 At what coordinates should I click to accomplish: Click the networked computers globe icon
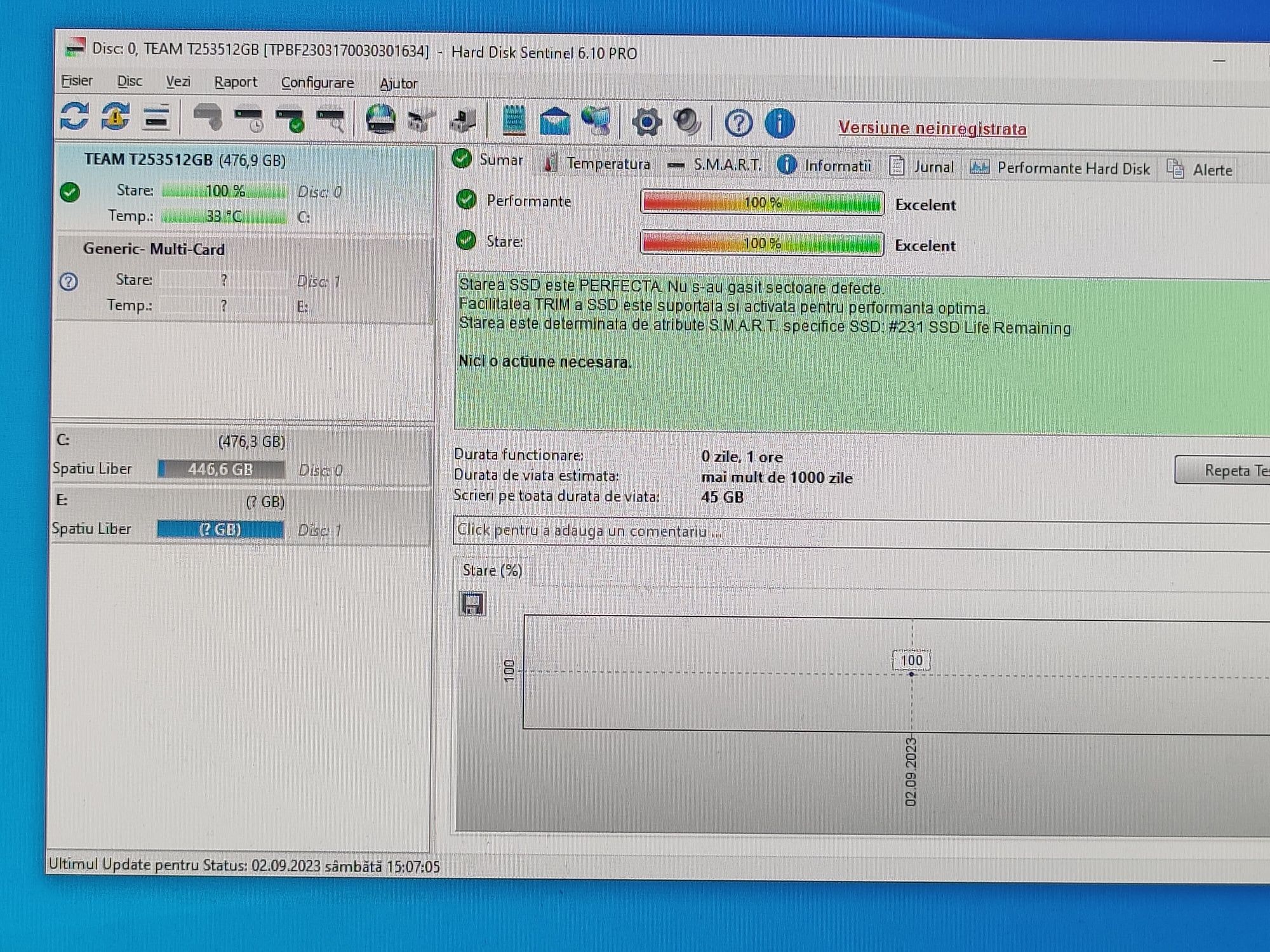pyautogui.click(x=596, y=121)
